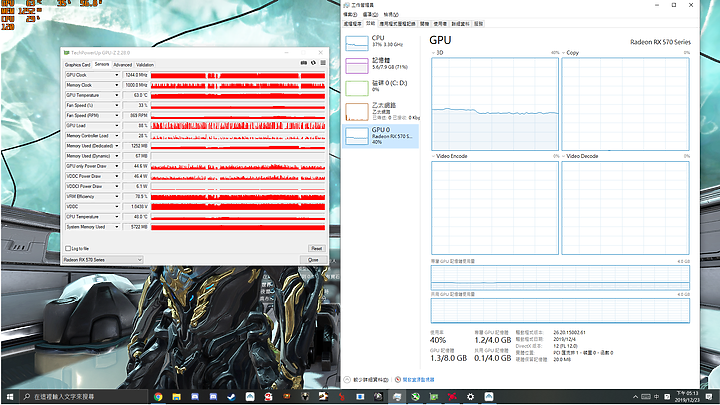Open Steam from the taskbar
The image size is (720, 405).
[231, 397]
